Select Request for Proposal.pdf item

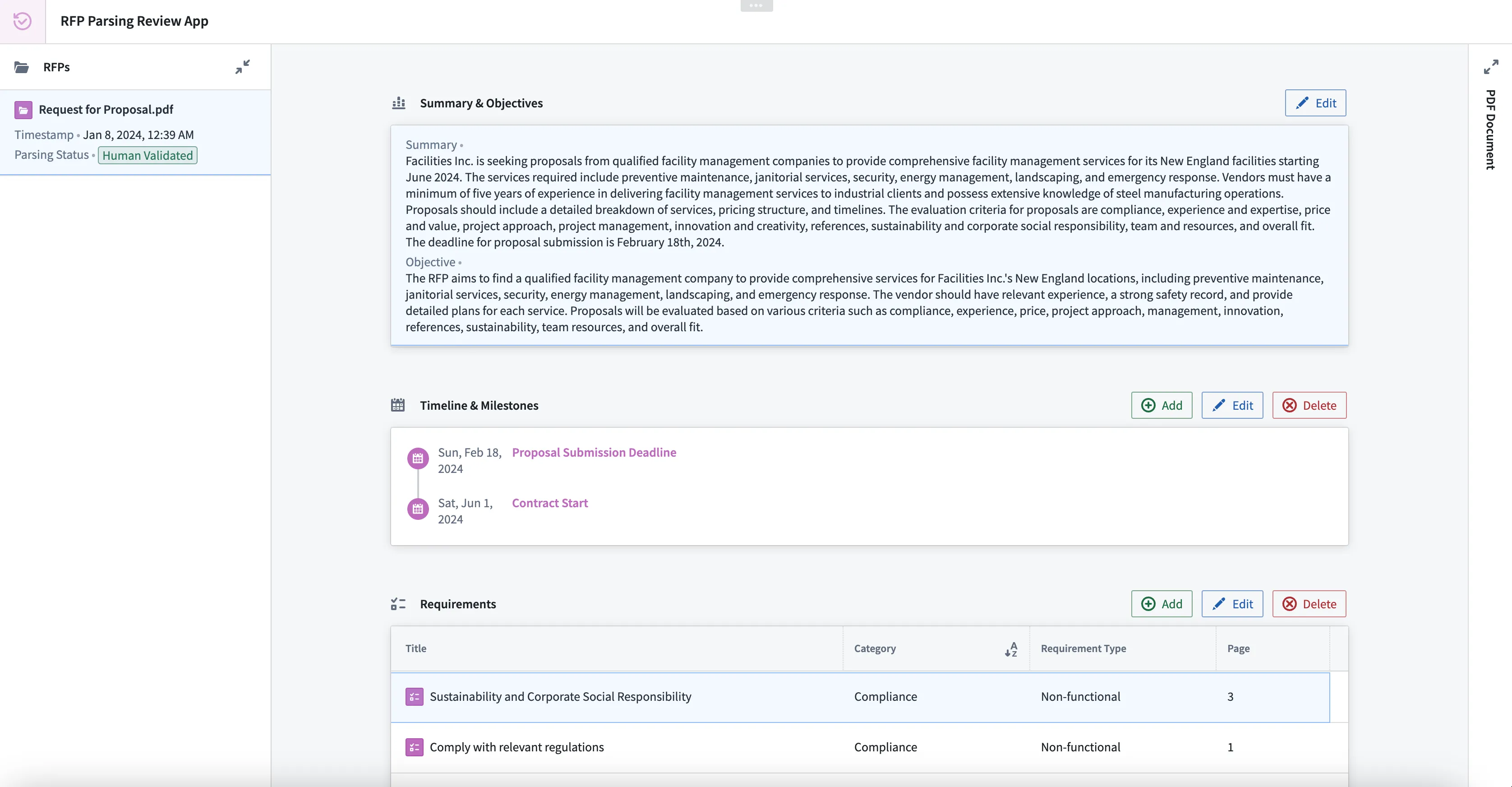coord(106,110)
